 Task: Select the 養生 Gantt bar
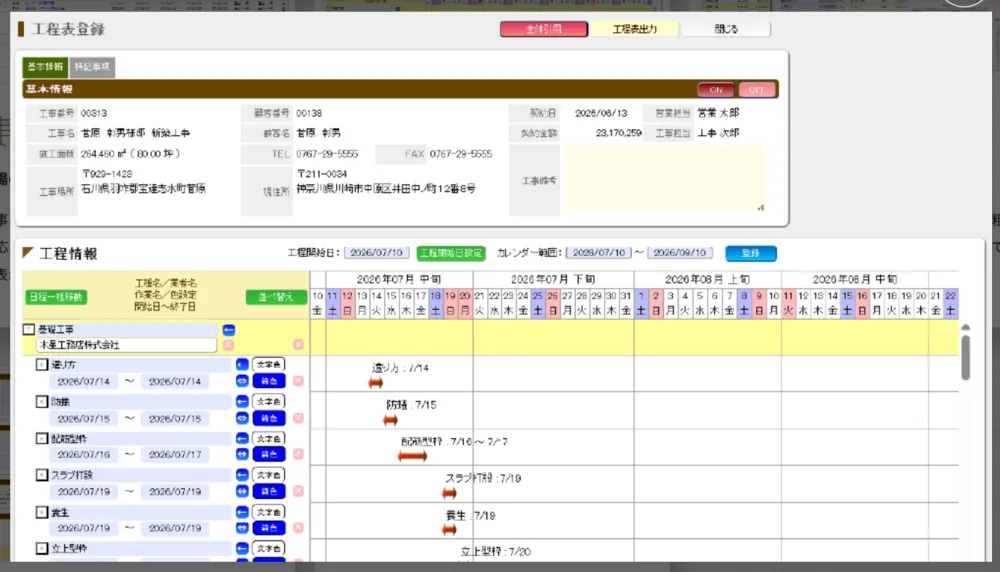(x=449, y=530)
